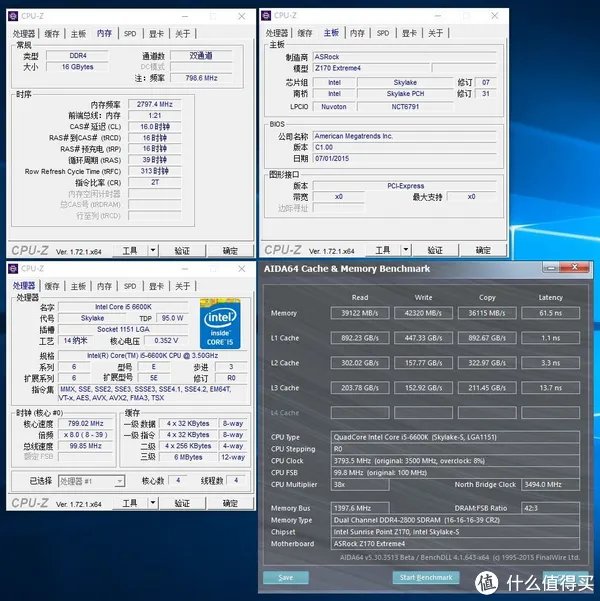Close the AIDA64 Cache & Memory Benchmark window
The height and width of the screenshot is (601, 600).
(576, 268)
